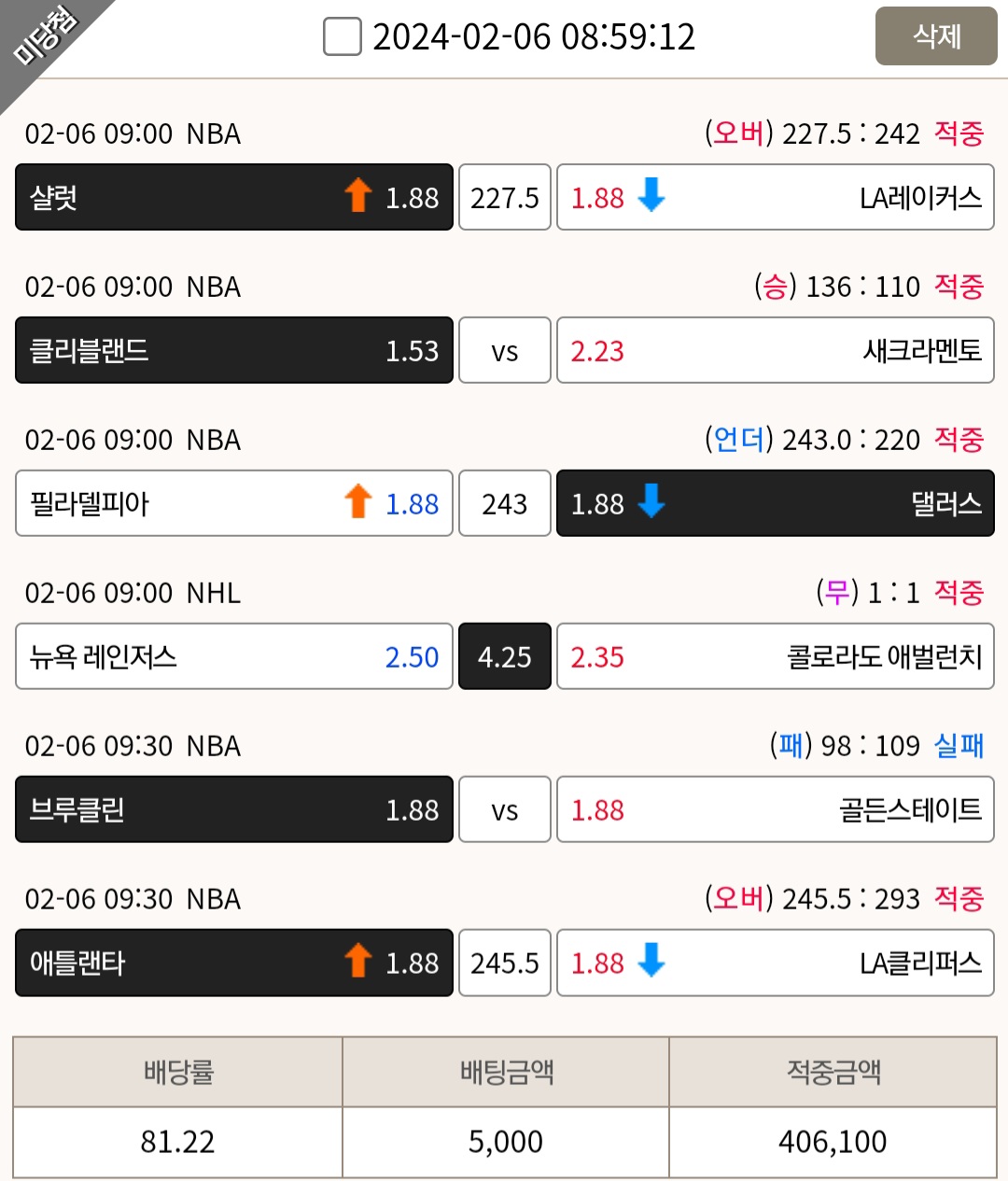Click the 245.5 total line box
This screenshot has width=1008, height=1181.
505,963
